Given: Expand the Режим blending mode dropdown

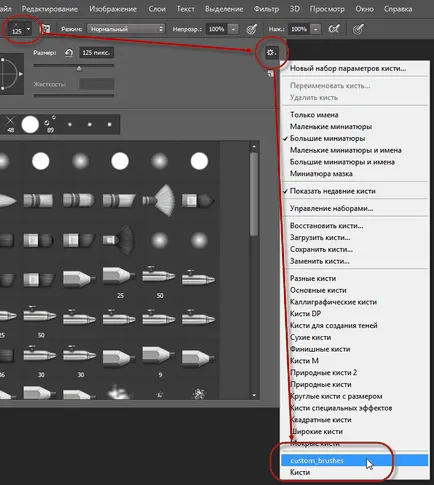Looking at the screenshot, I should pyautogui.click(x=126, y=29).
